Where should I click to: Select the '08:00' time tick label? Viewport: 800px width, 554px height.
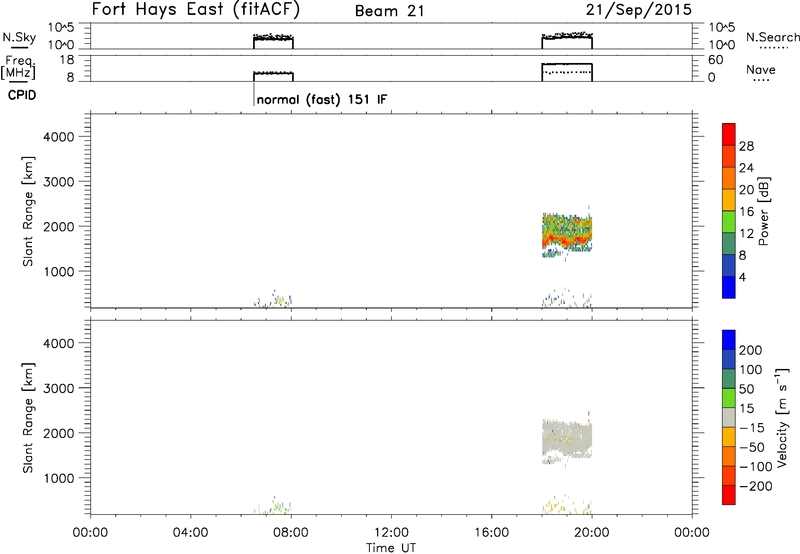click(291, 533)
